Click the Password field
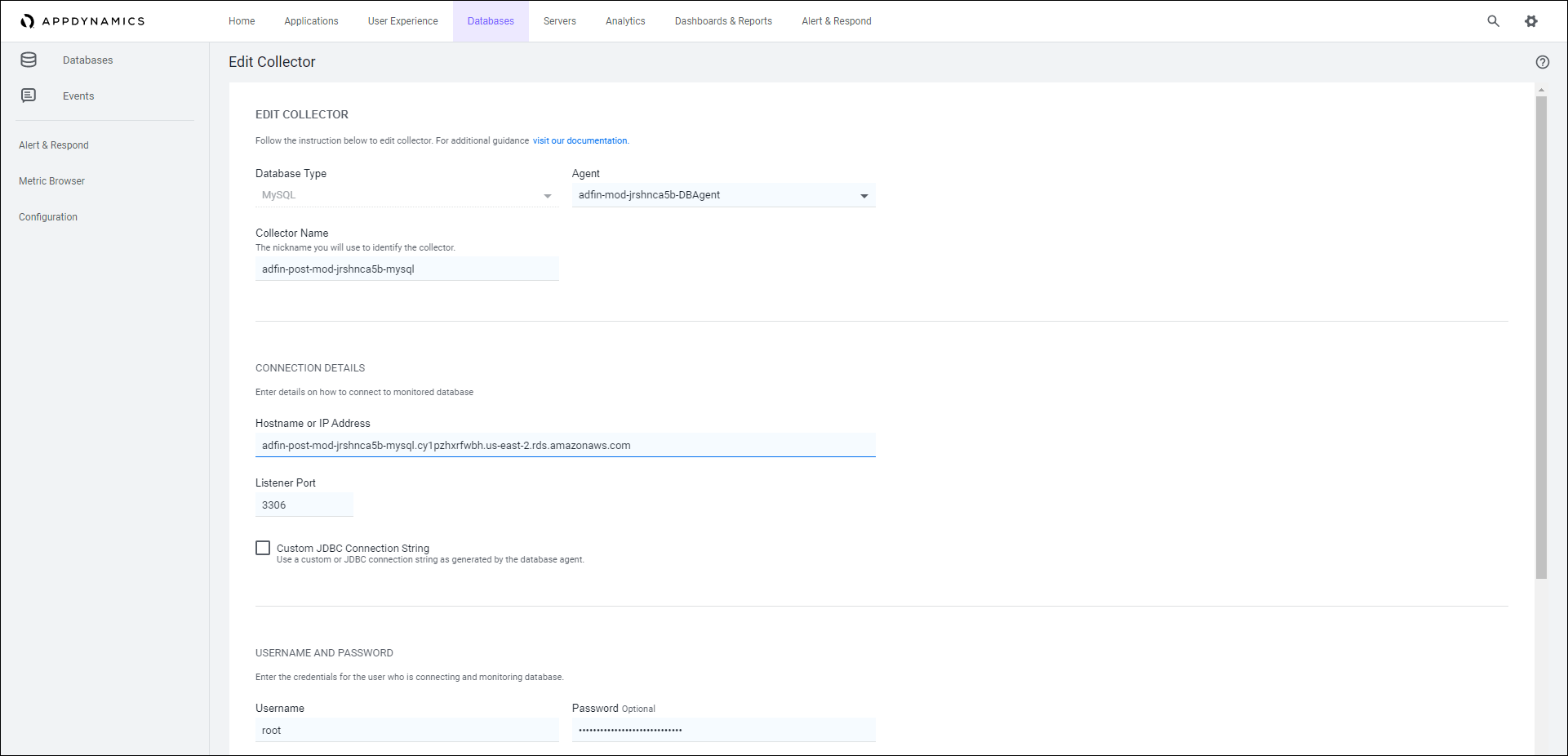Screen dimensions: 1568x756 [x=723, y=730]
